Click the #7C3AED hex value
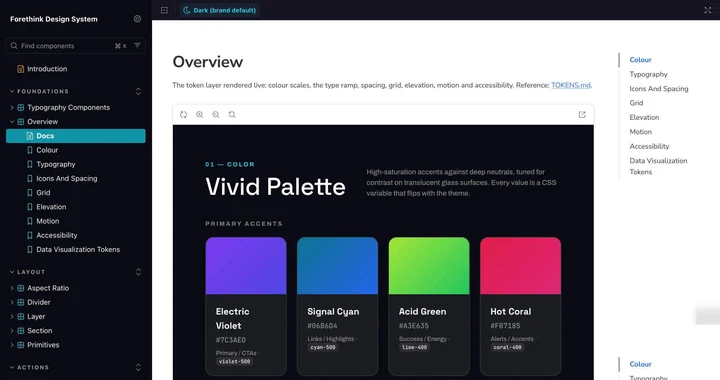 click(231, 340)
